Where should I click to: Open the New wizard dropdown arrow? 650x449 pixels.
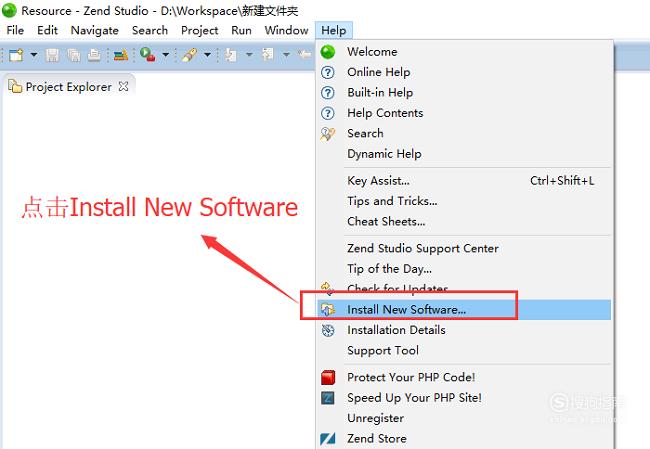pos(34,55)
